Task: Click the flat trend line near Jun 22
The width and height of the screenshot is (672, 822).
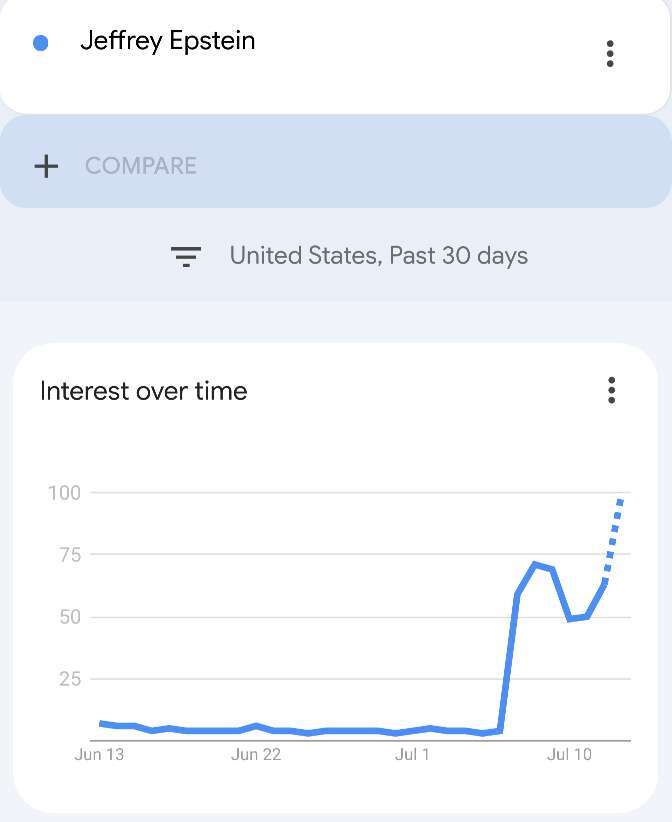Action: pyautogui.click(x=256, y=728)
